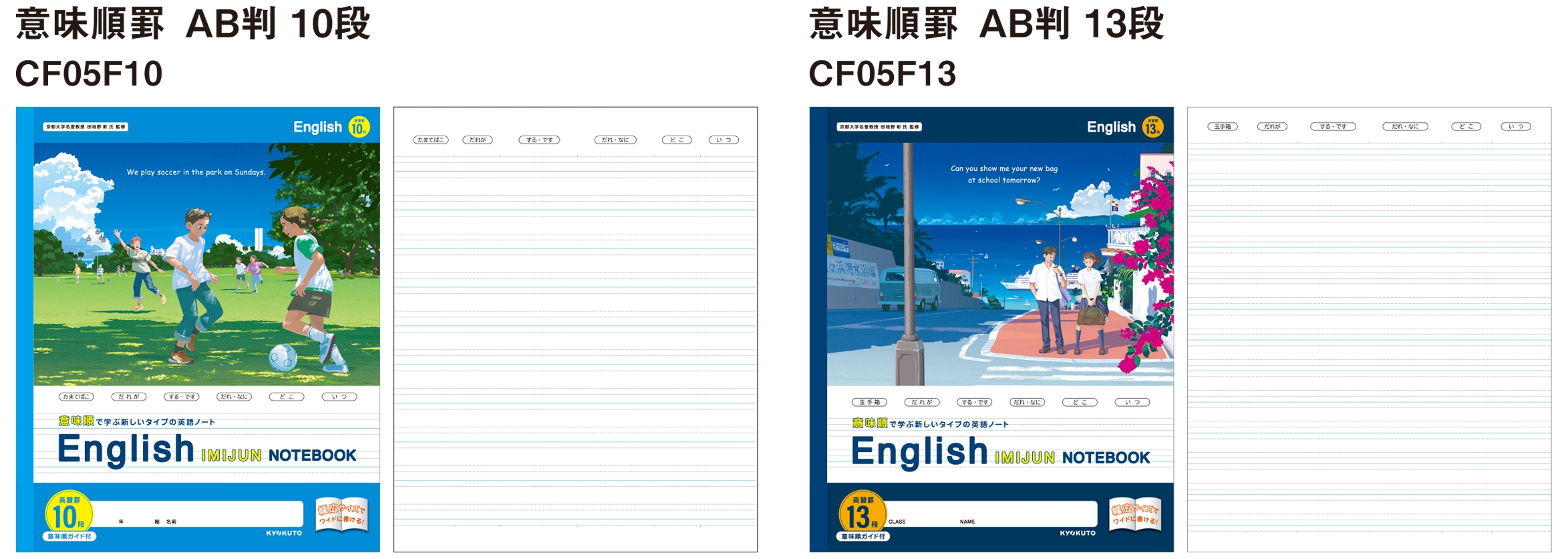The width and height of the screenshot is (1568, 559).
Task: Click the だれ・なに label on the 10段 cover
Action: tap(234, 397)
